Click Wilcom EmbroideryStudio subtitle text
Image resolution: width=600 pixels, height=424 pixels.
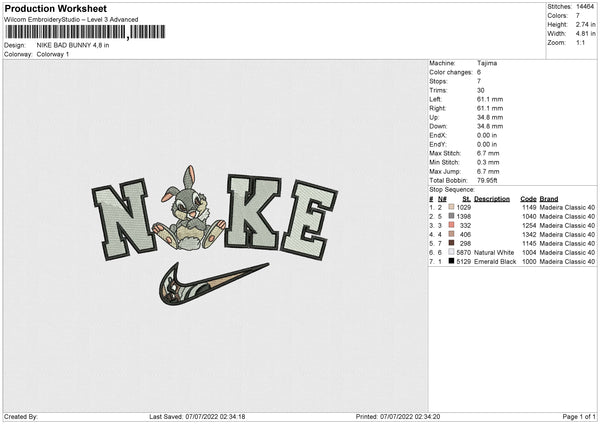pos(71,20)
